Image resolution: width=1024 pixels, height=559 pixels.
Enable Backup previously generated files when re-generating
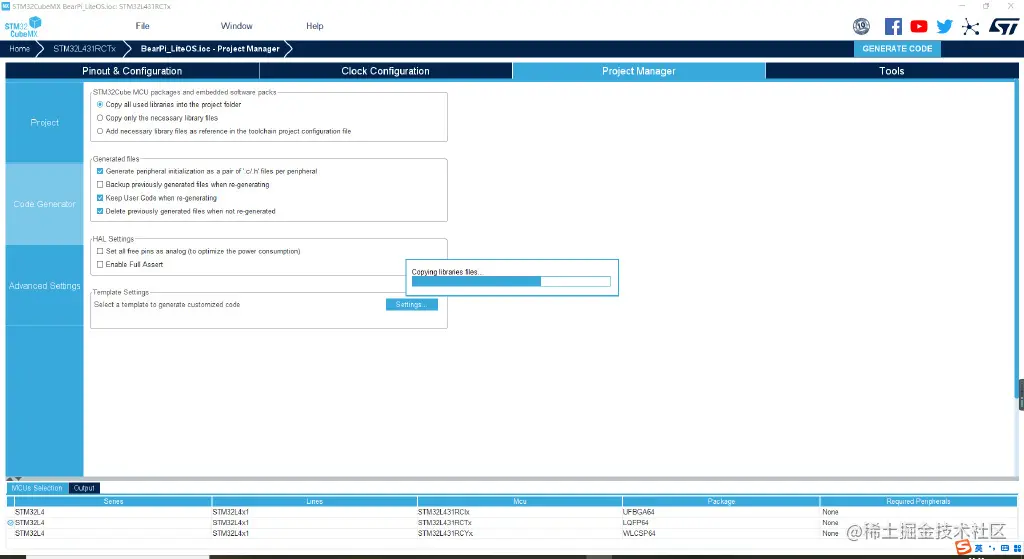pyautogui.click(x=100, y=185)
